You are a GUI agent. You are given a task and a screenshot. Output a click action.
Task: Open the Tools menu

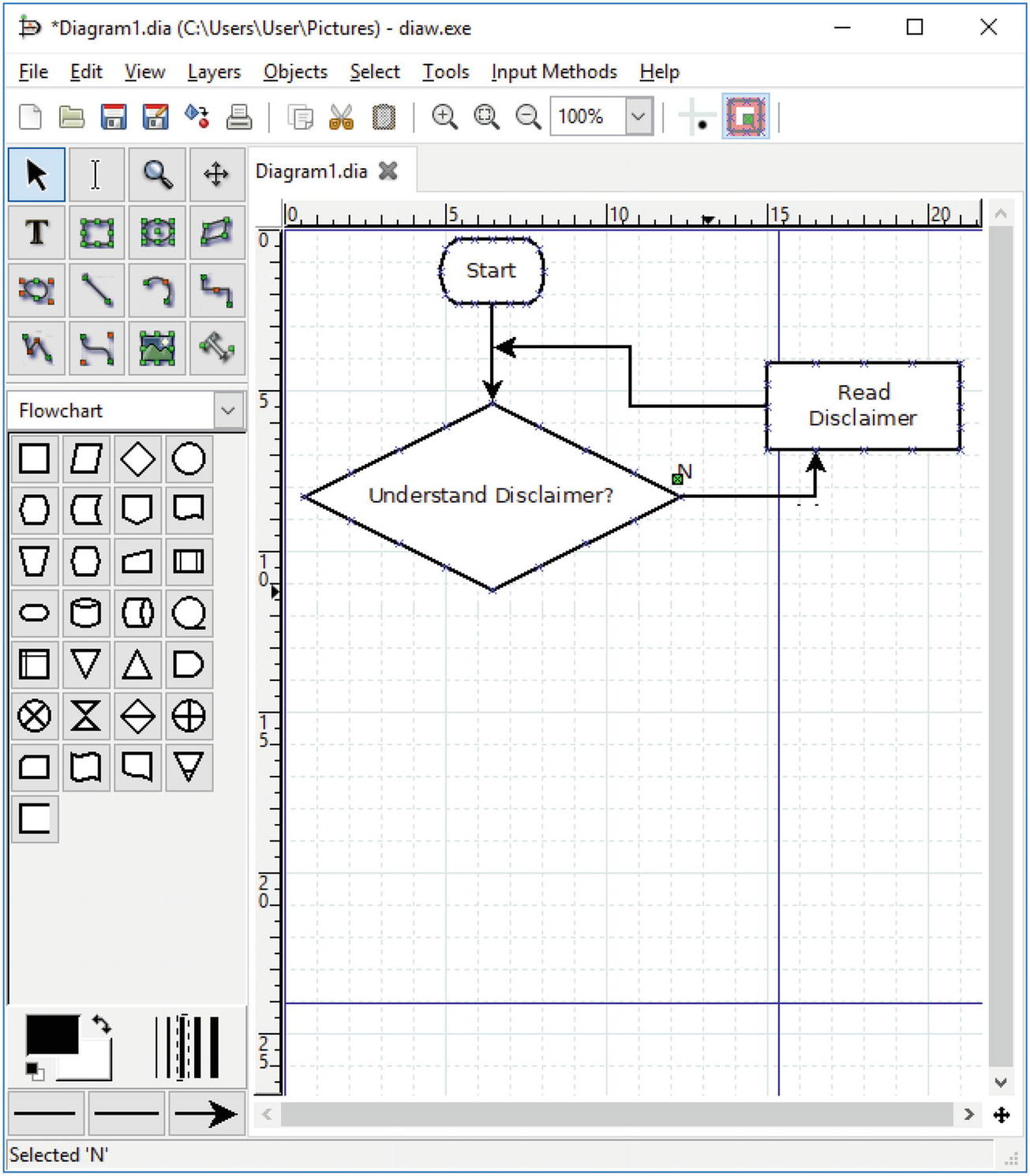(x=446, y=72)
